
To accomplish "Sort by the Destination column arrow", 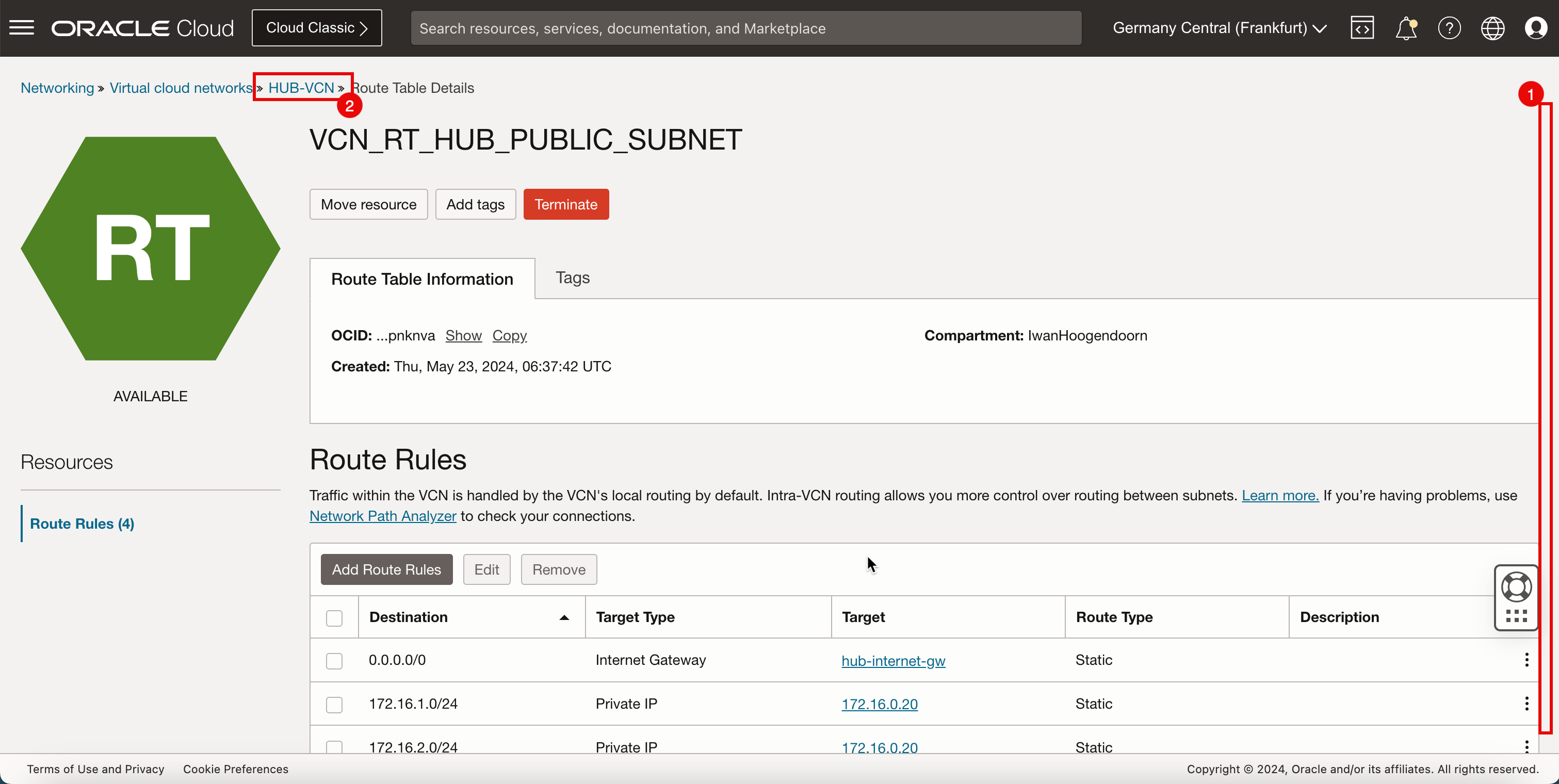I will click(x=564, y=617).
